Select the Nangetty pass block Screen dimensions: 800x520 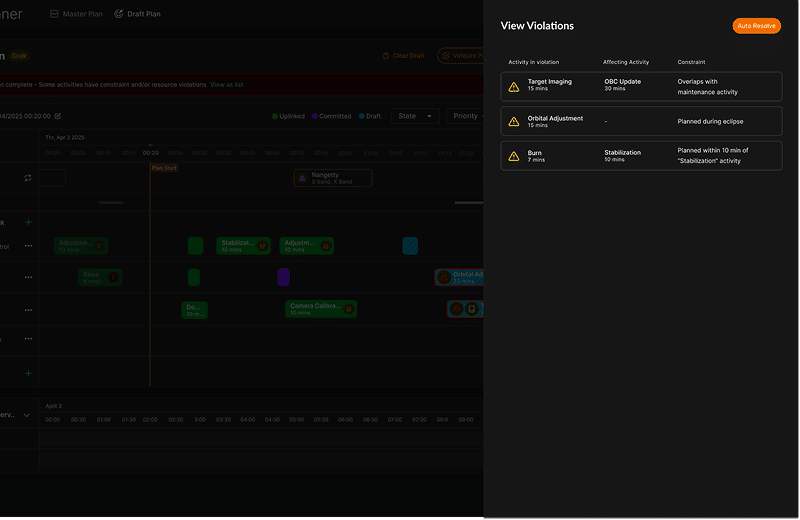(x=333, y=178)
